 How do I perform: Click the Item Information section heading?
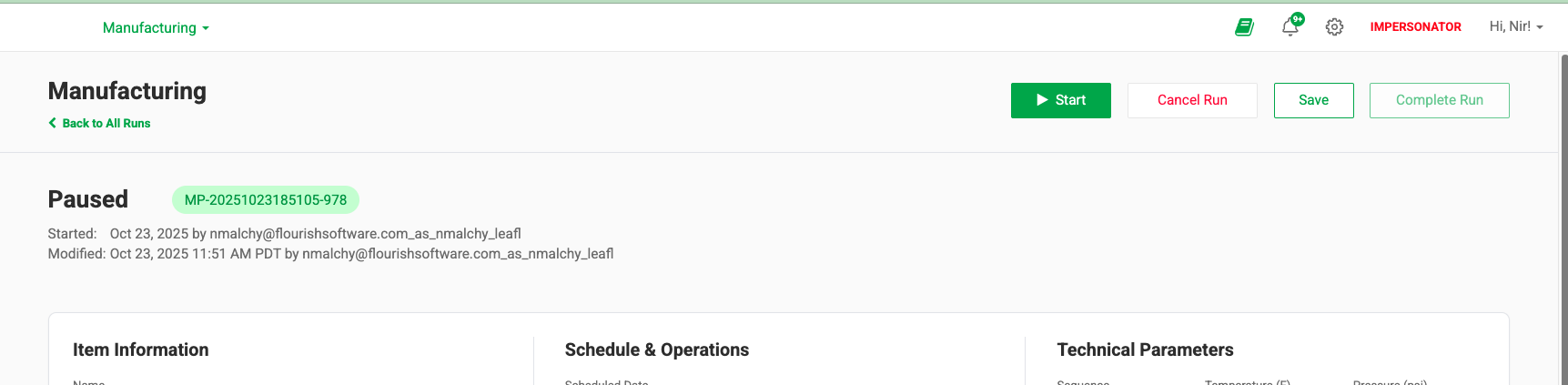coord(141,350)
